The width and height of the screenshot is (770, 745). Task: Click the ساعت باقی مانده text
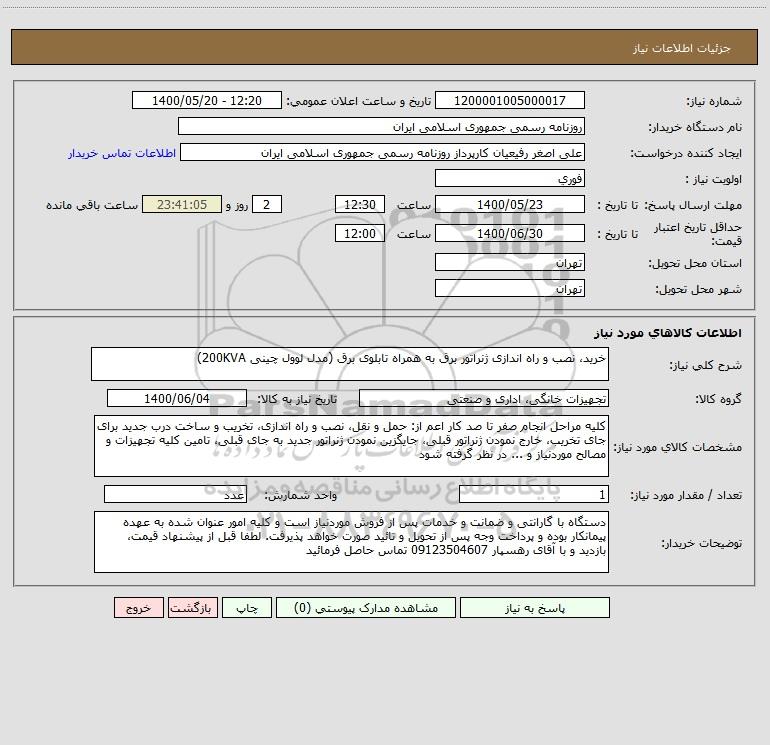coord(92,205)
